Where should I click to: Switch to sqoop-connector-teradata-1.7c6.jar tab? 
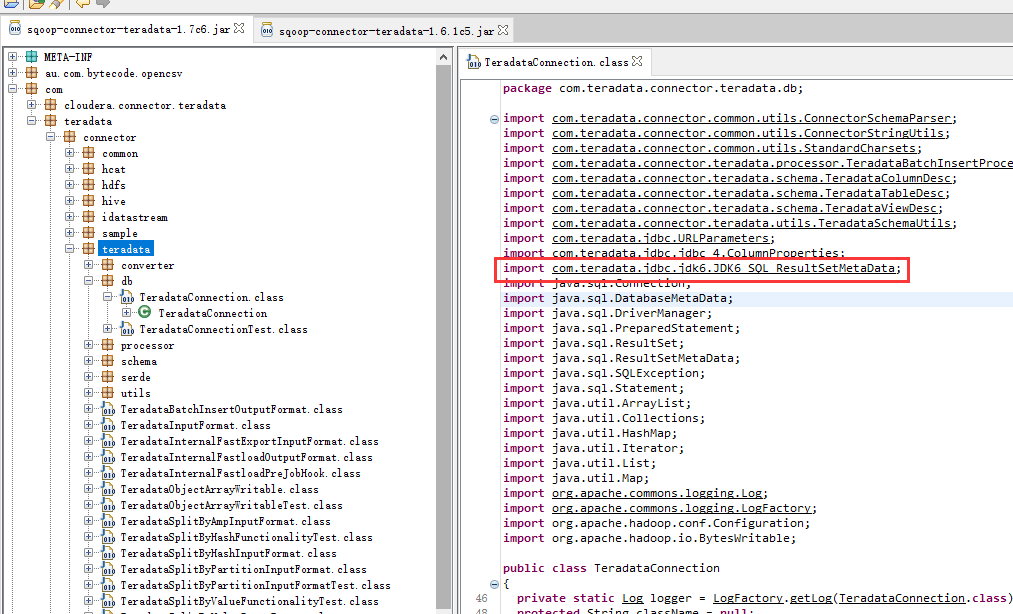click(128, 30)
